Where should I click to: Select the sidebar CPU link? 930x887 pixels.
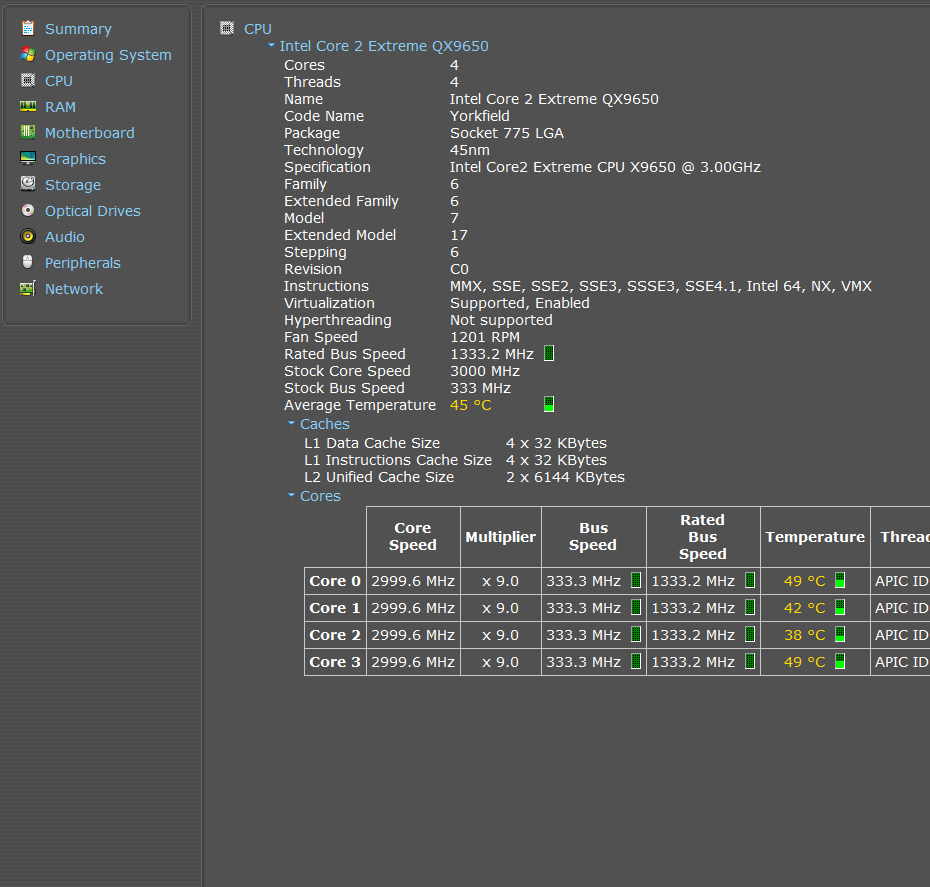59,81
